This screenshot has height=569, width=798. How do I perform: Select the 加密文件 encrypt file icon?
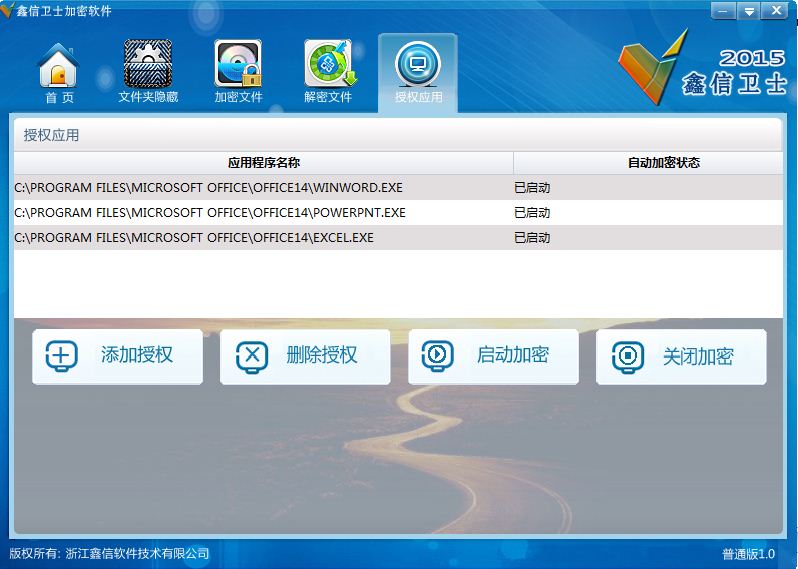pyautogui.click(x=238, y=73)
